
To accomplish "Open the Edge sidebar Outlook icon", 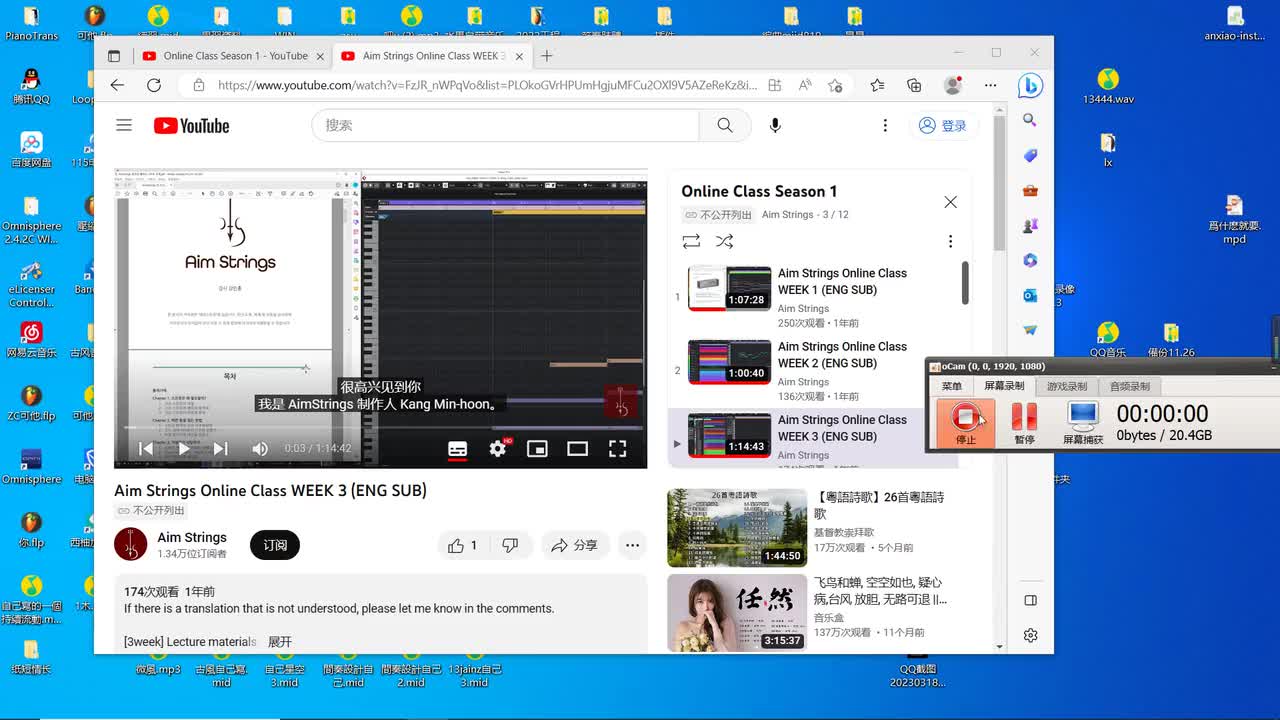I will coord(1030,295).
